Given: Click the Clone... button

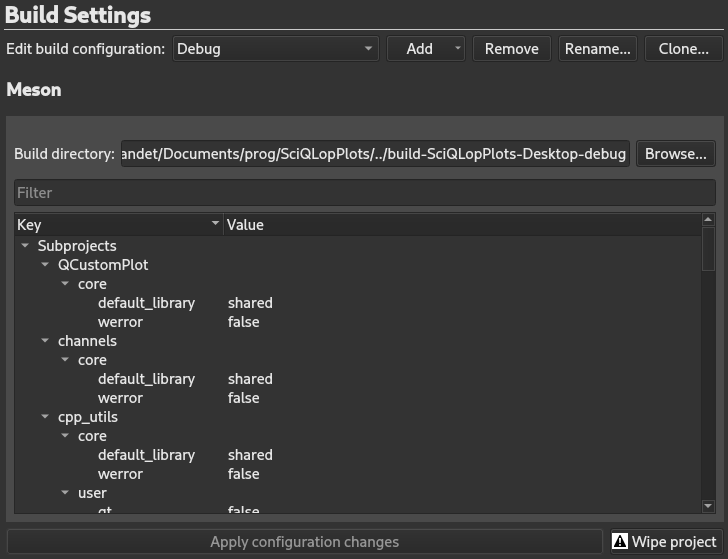Looking at the screenshot, I should pos(684,48).
